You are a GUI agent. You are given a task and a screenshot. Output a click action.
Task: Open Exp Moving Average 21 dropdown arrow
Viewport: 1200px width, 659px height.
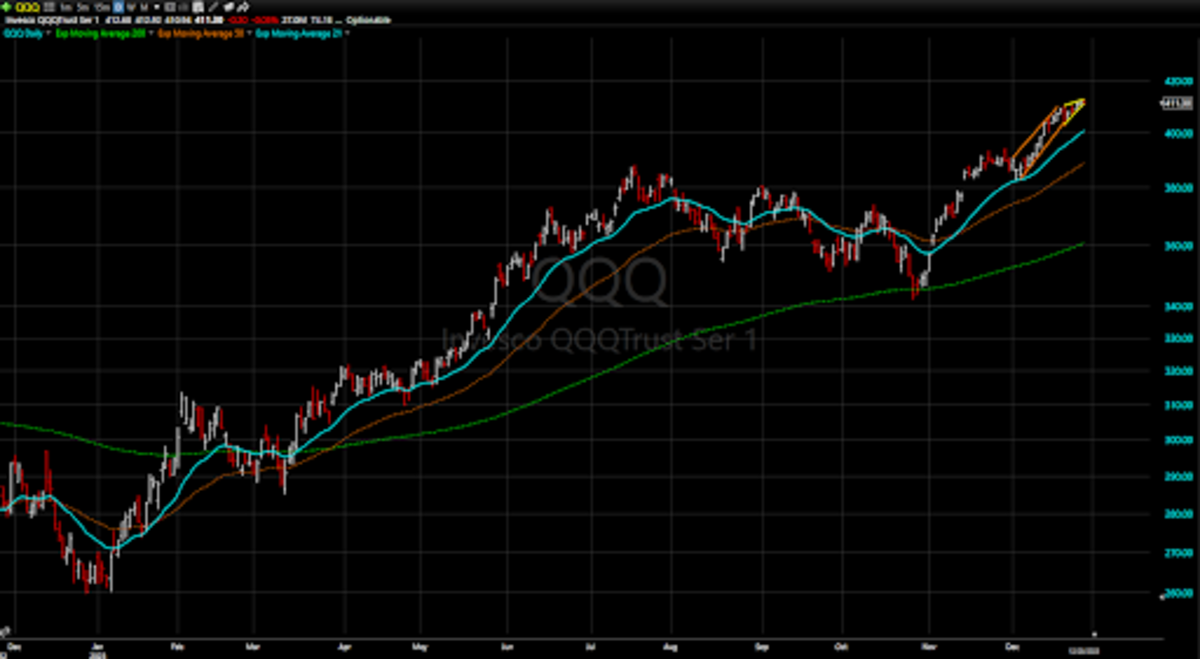tap(349, 32)
